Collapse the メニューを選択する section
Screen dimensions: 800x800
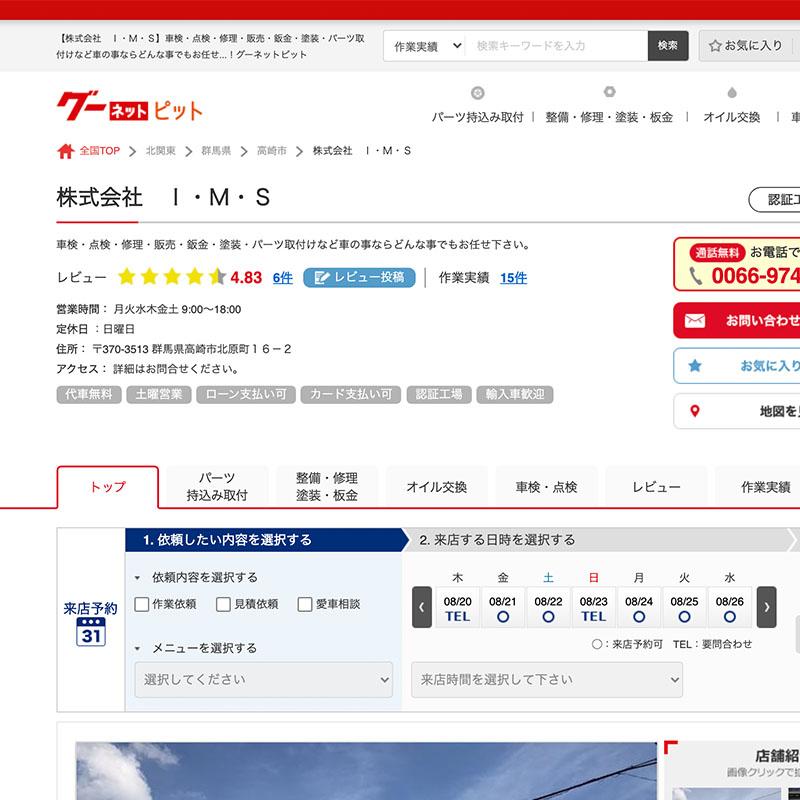pyautogui.click(x=137, y=648)
